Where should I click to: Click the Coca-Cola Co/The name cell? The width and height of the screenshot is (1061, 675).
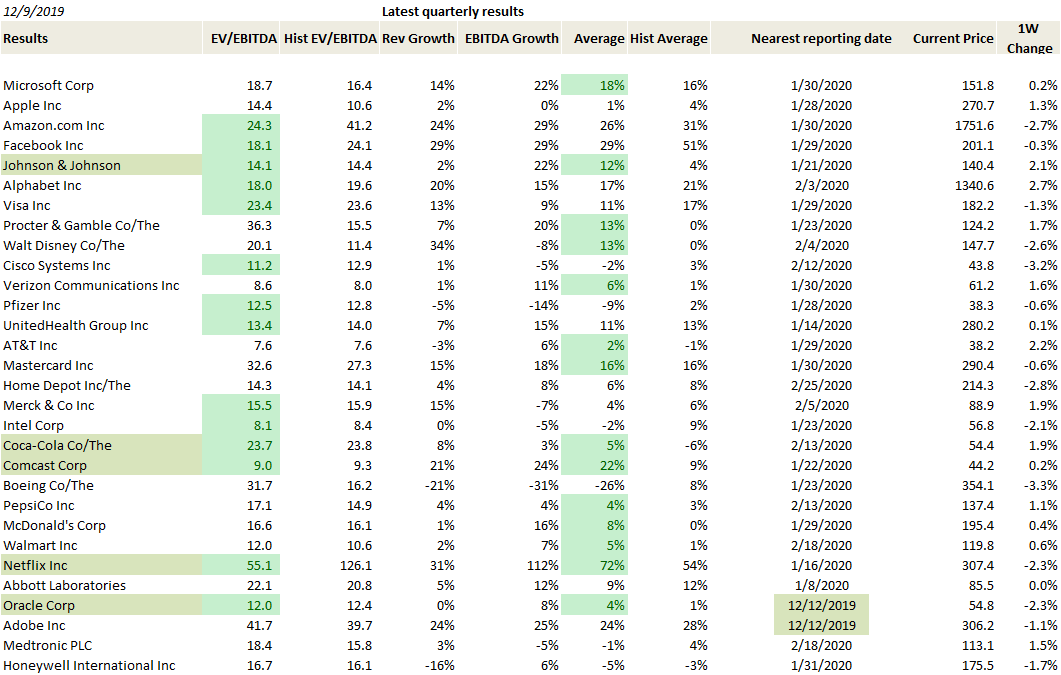click(x=57, y=446)
